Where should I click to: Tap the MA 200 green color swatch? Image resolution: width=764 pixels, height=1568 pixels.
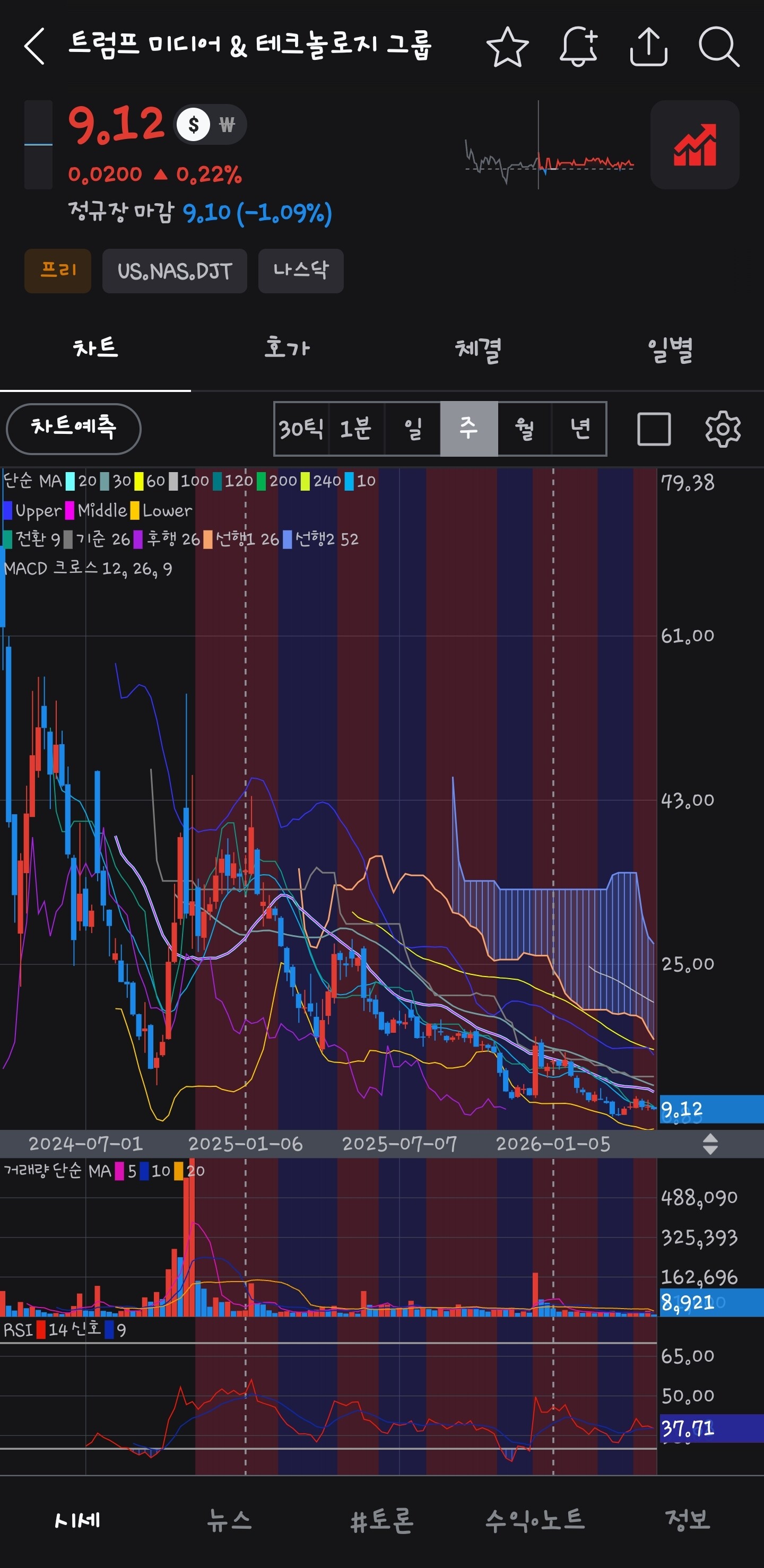click(x=261, y=482)
